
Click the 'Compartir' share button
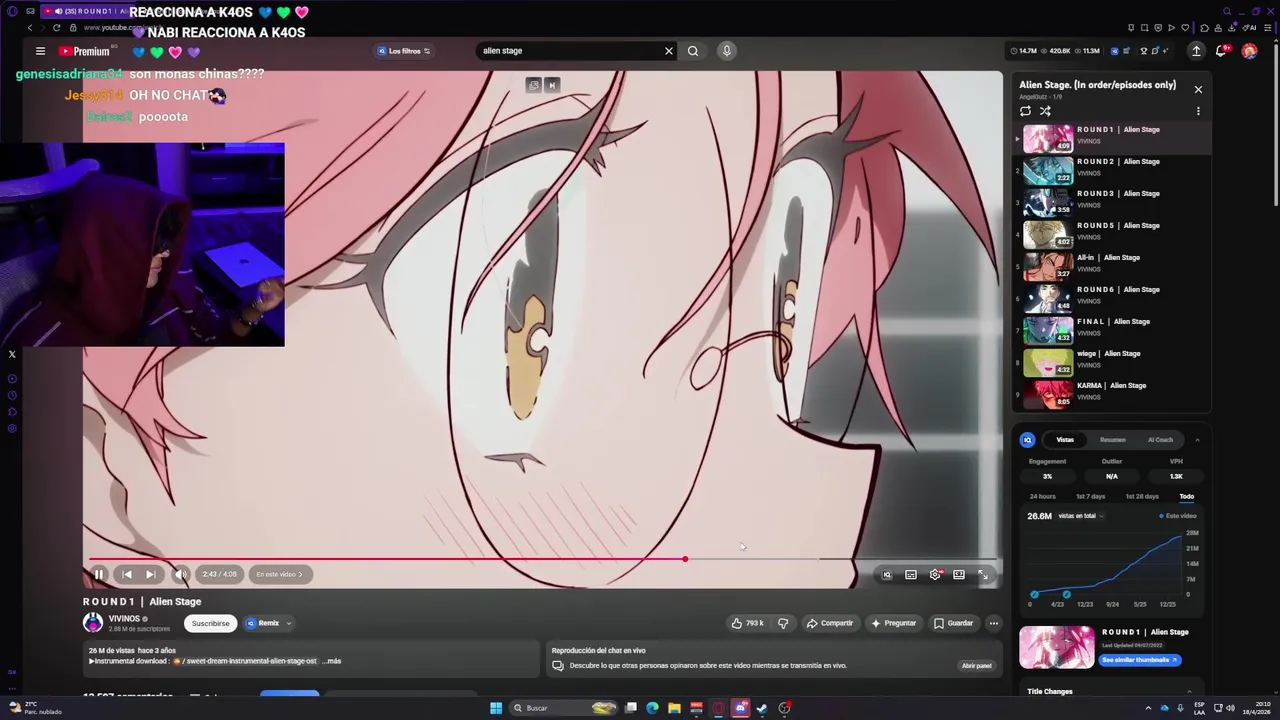[830, 623]
